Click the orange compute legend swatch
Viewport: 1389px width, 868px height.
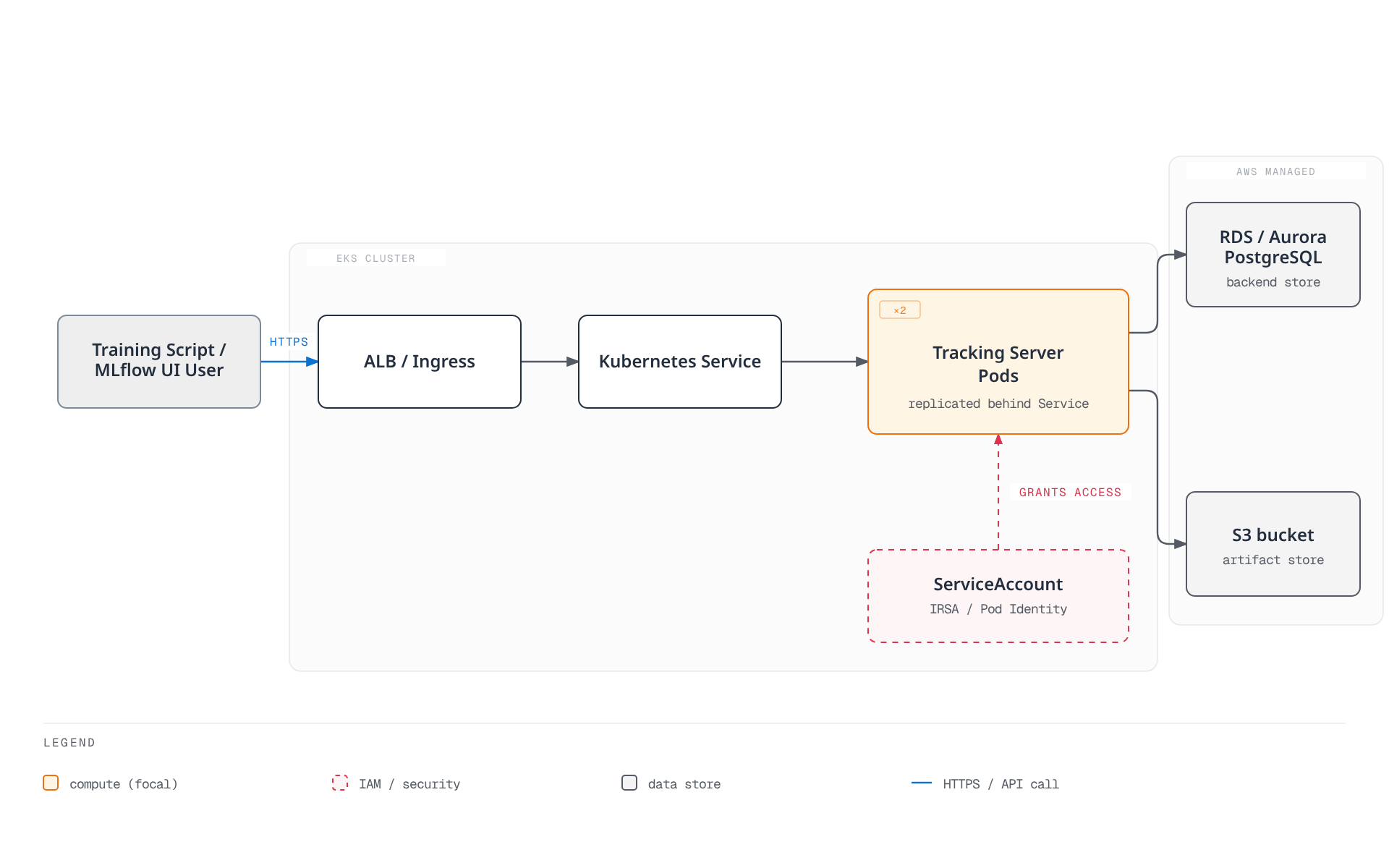point(51,783)
